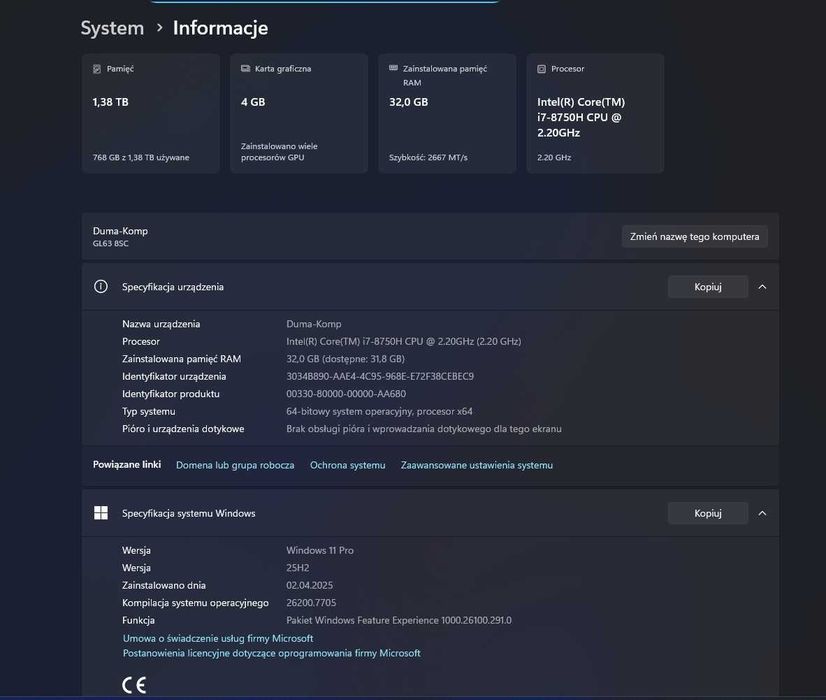The width and height of the screenshot is (826, 700).
Task: Select the GL63 8SC model text
Action: click(x=111, y=243)
